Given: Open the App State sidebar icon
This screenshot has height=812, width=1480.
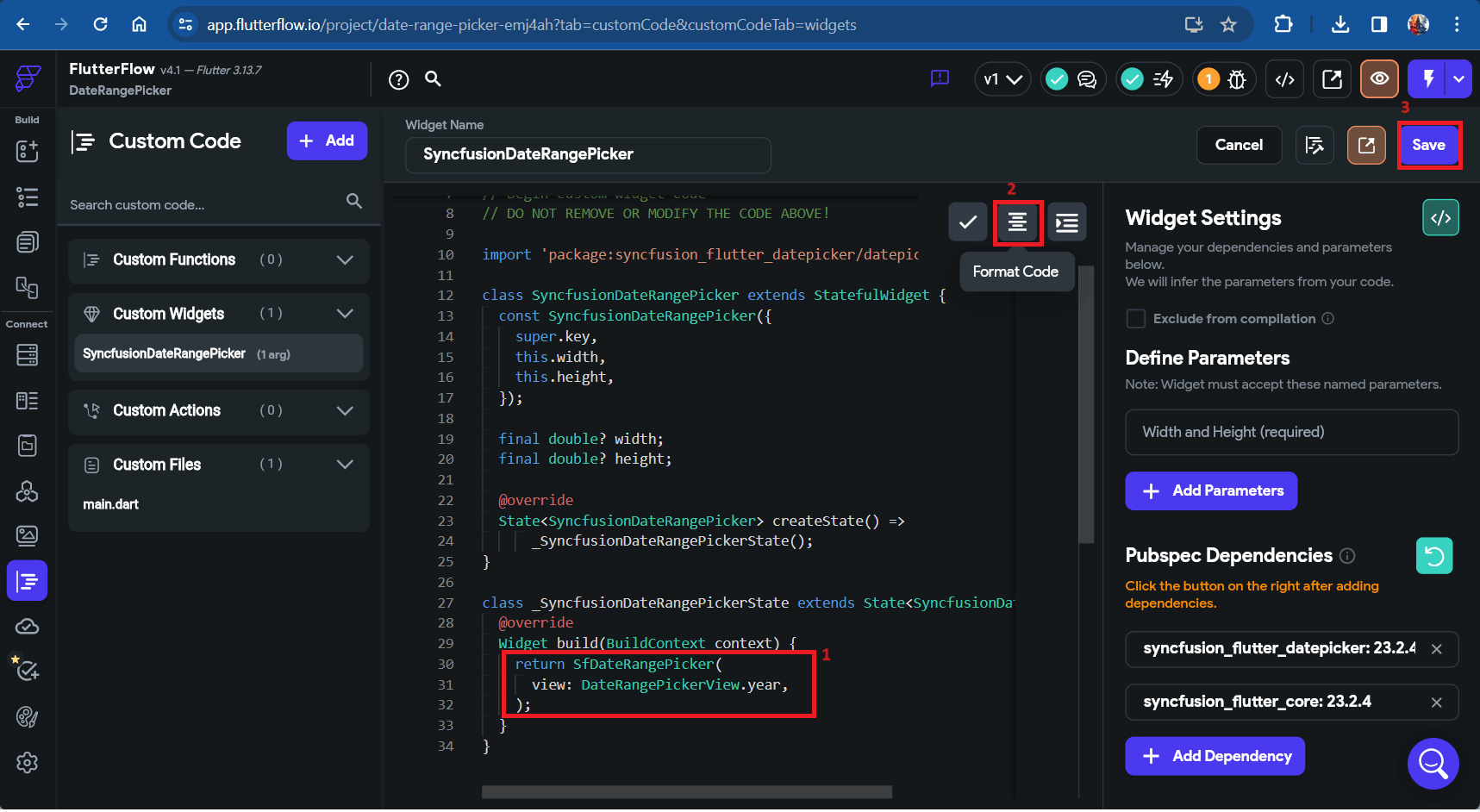Looking at the screenshot, I should (x=27, y=446).
